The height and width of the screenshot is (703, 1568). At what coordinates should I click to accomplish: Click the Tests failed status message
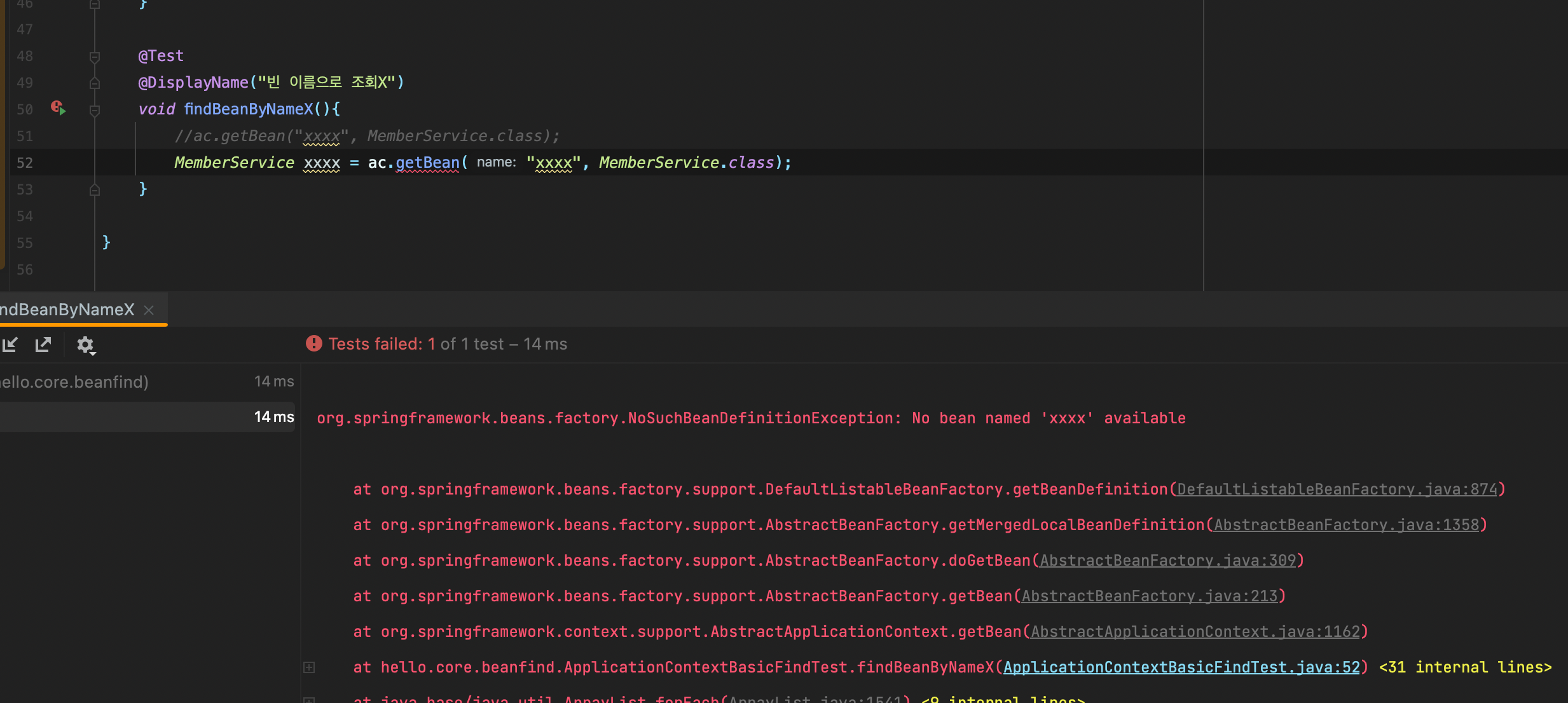(x=448, y=344)
